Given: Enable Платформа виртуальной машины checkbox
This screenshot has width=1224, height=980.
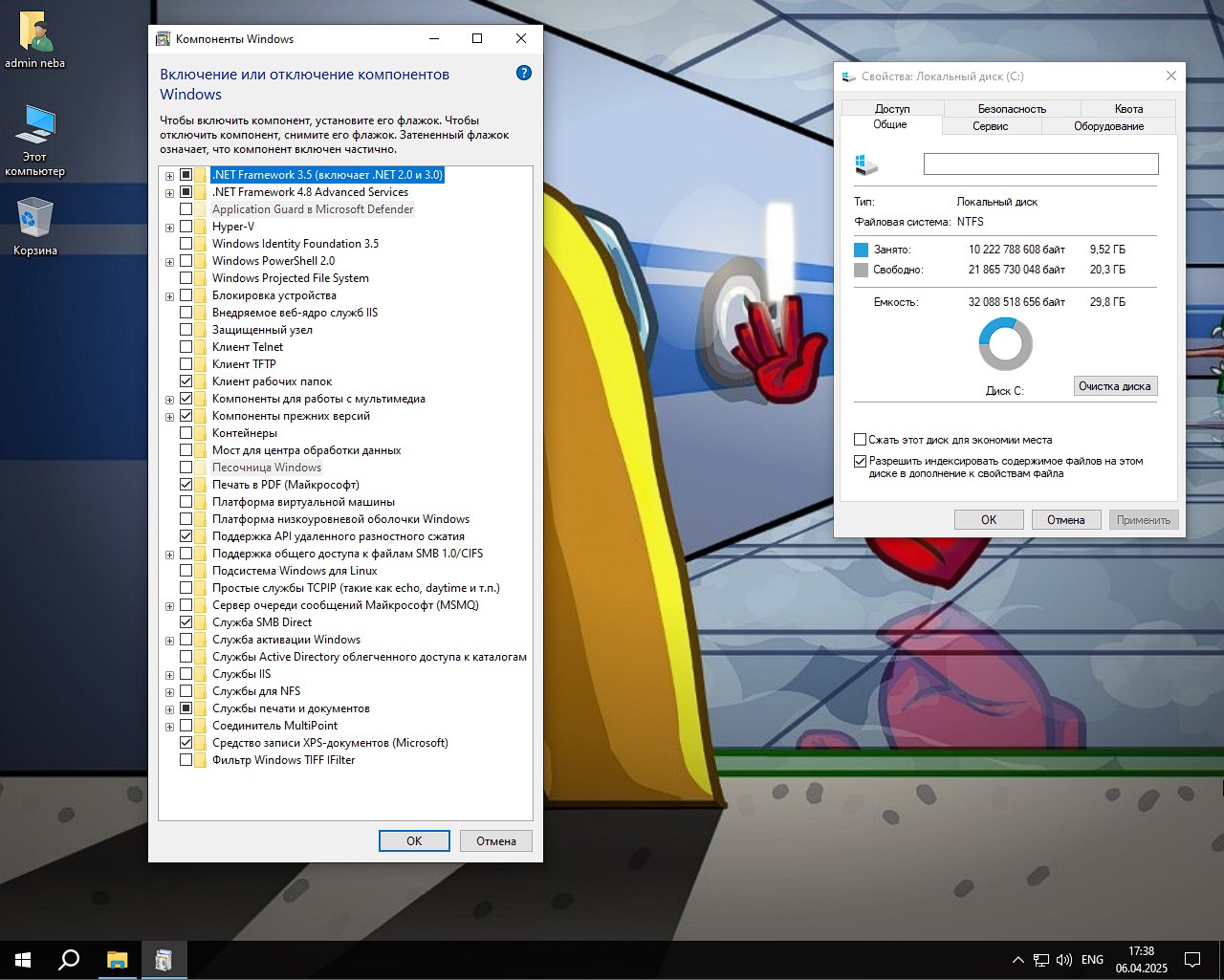Looking at the screenshot, I should tap(186, 502).
